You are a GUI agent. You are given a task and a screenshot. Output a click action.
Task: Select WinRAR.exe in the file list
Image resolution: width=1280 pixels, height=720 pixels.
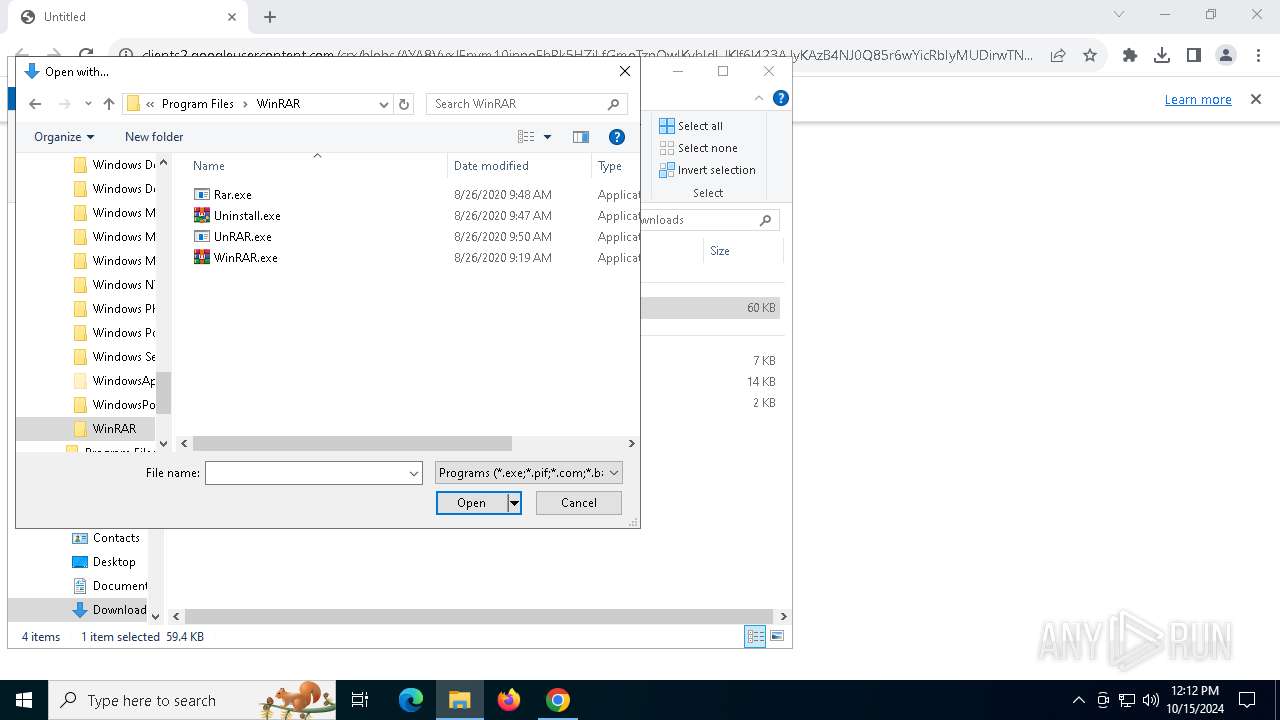point(245,258)
